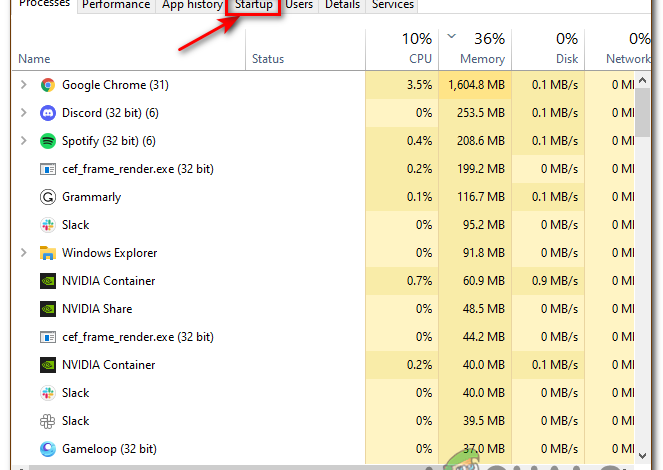Select the Spotify (32 bit) (6) row
The image size is (663, 470).
point(323,141)
